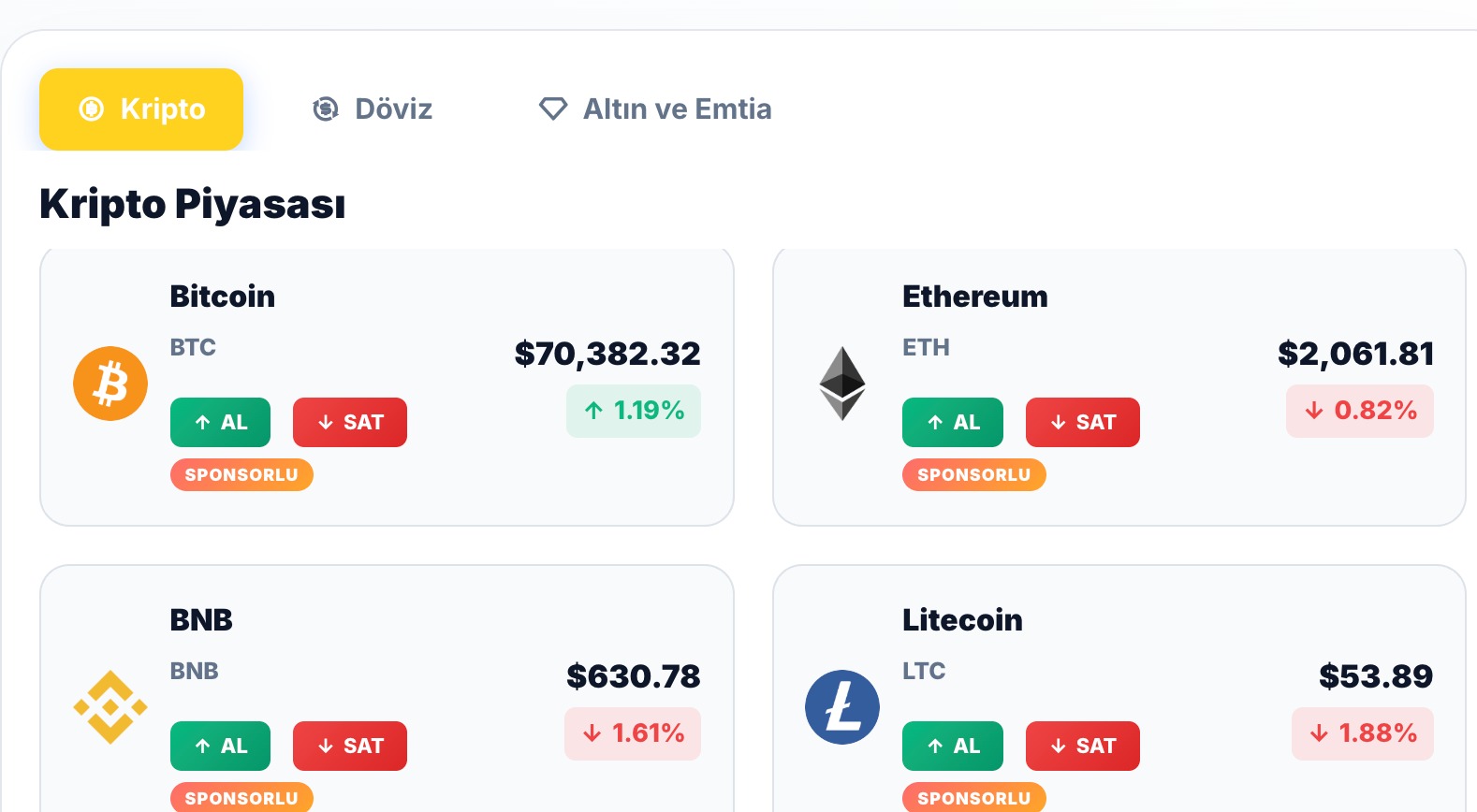Click the 1.61% change chip on BNB
Image resolution: width=1477 pixels, height=812 pixels.
pos(633,733)
